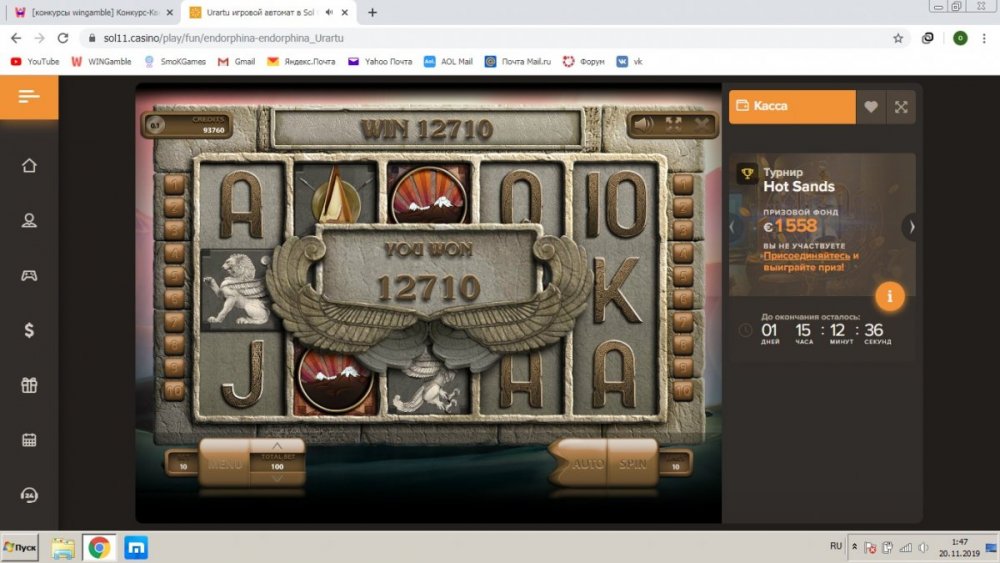Viewport: 1000px width, 563px height.
Task: Click the orange tournament info icon
Action: pyautogui.click(x=890, y=296)
